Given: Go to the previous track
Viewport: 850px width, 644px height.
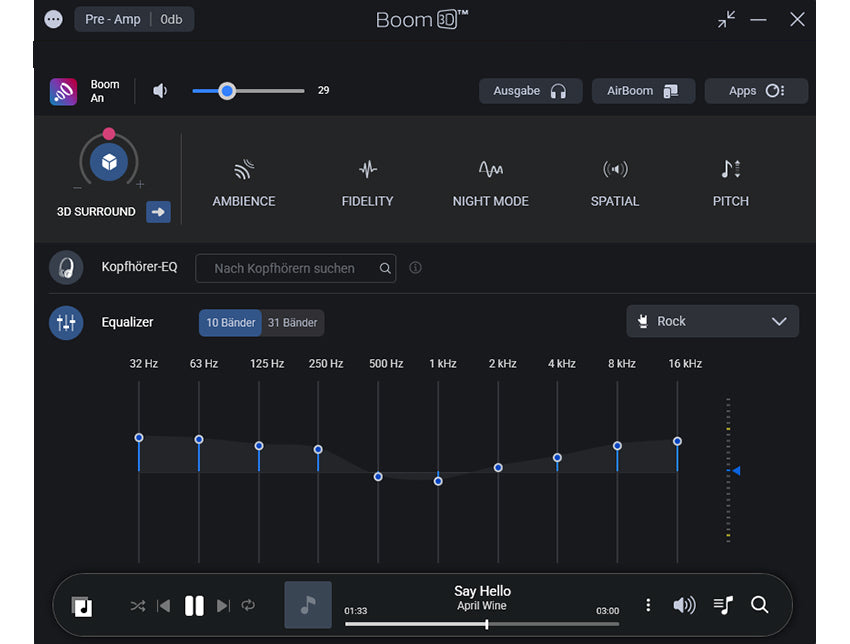Looking at the screenshot, I should [x=164, y=606].
